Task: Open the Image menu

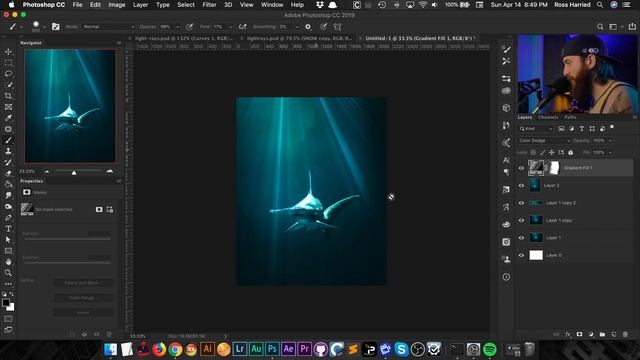Action: coord(117,4)
